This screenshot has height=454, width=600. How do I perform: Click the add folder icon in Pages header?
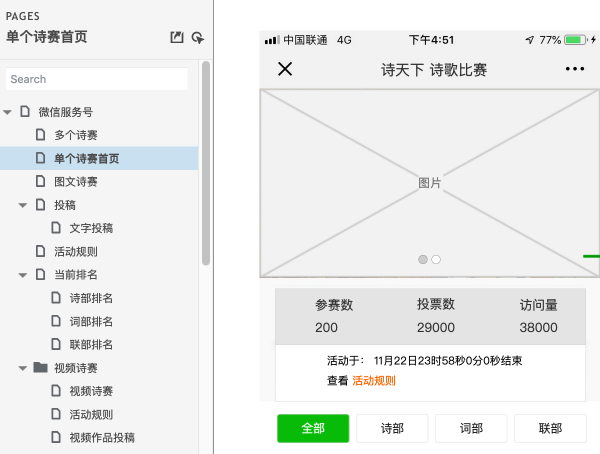click(x=198, y=38)
